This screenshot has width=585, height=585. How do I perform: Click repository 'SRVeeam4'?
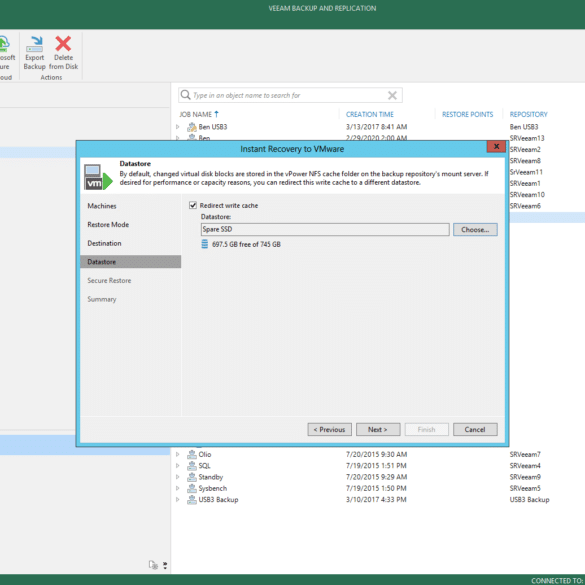tap(525, 466)
